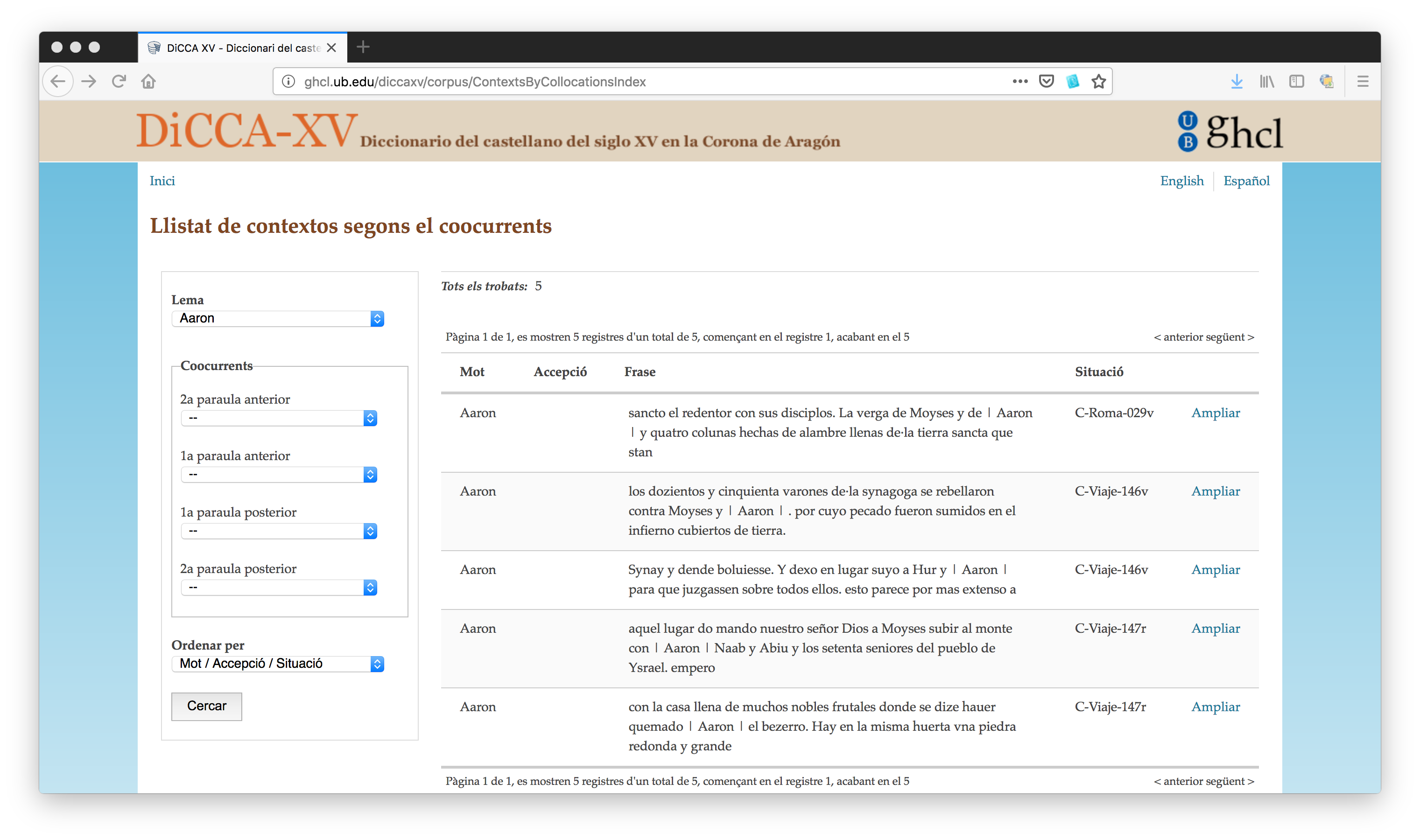Reload the page with refresh icon
Viewport: 1420px width, 840px height.
(119, 82)
